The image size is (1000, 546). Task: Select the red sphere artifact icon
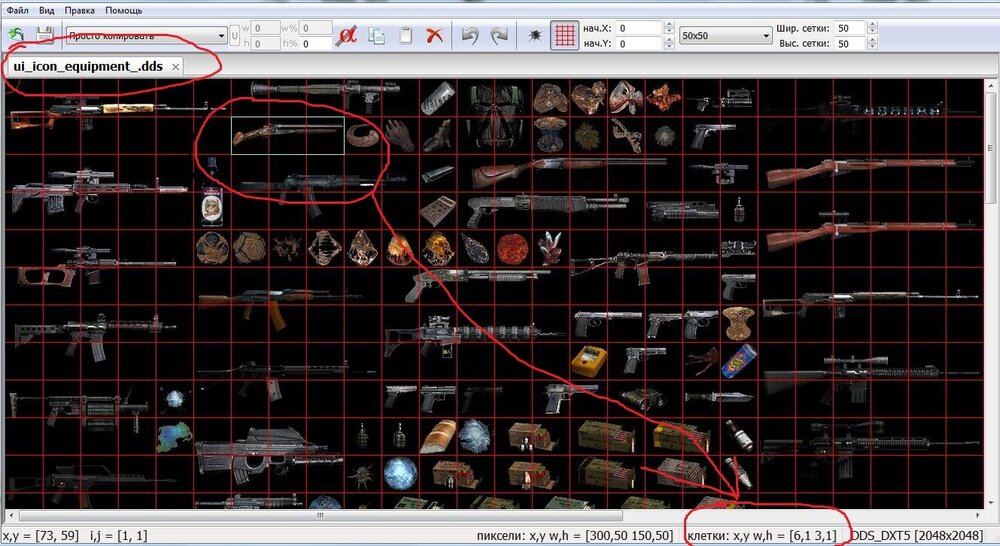pos(512,249)
